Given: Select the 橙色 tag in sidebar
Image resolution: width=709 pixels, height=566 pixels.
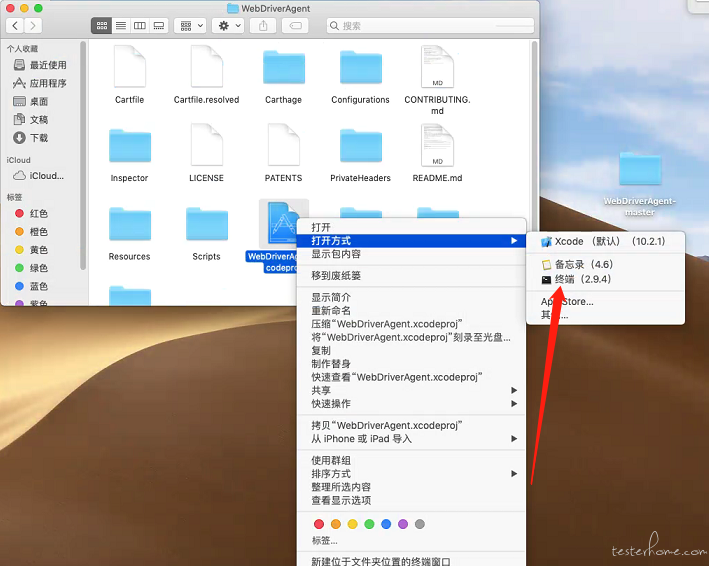Looking at the screenshot, I should point(32,231).
